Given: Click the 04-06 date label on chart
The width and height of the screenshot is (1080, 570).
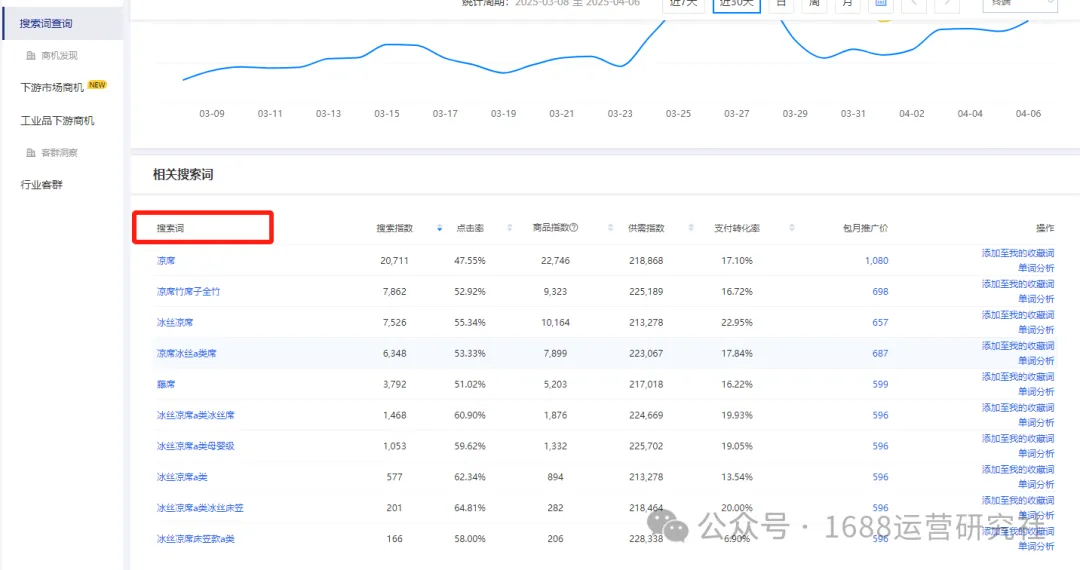Looking at the screenshot, I should (x=1028, y=114).
